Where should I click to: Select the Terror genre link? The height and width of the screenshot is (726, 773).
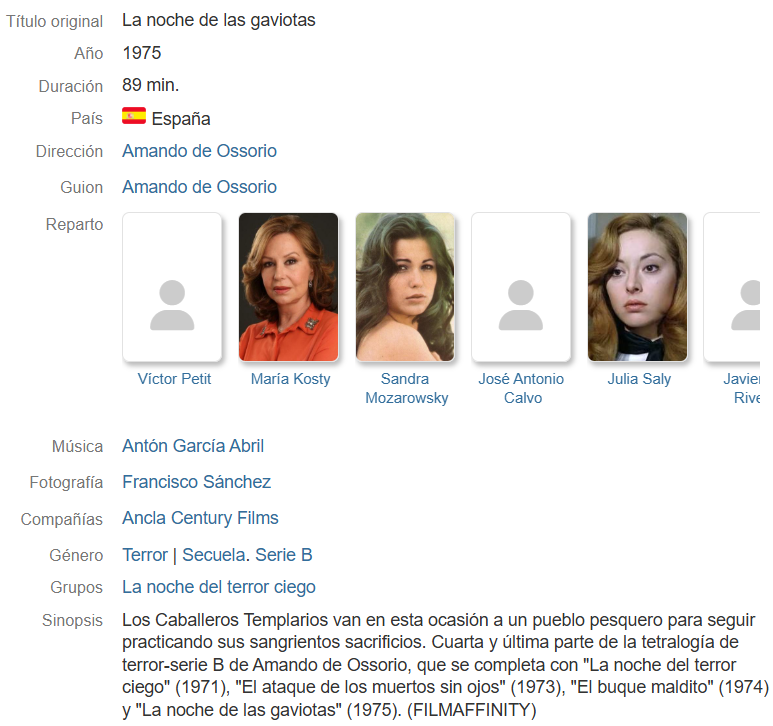click(145, 555)
